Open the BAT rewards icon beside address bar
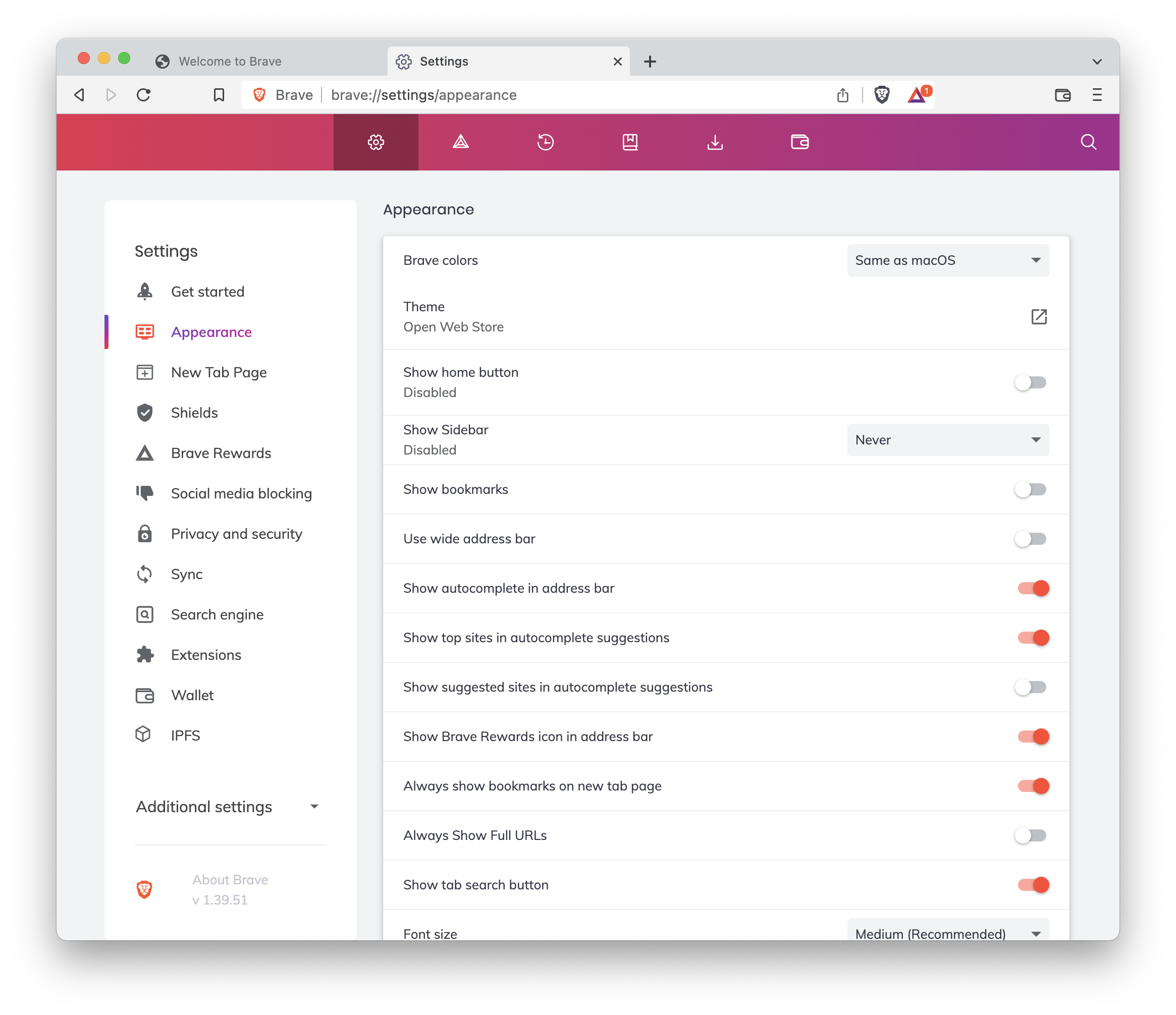 click(916, 95)
